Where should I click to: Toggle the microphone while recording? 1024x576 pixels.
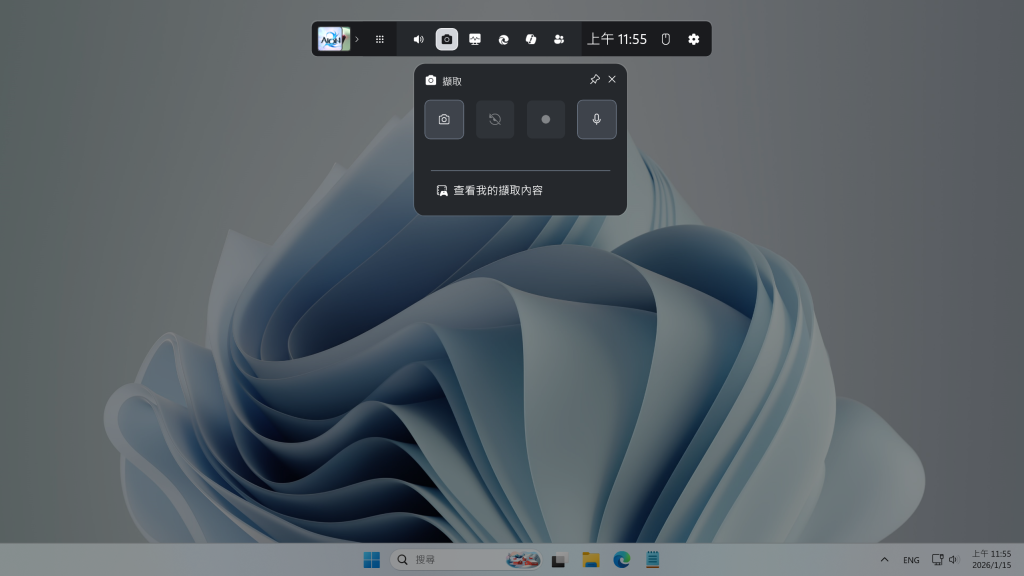click(x=597, y=119)
